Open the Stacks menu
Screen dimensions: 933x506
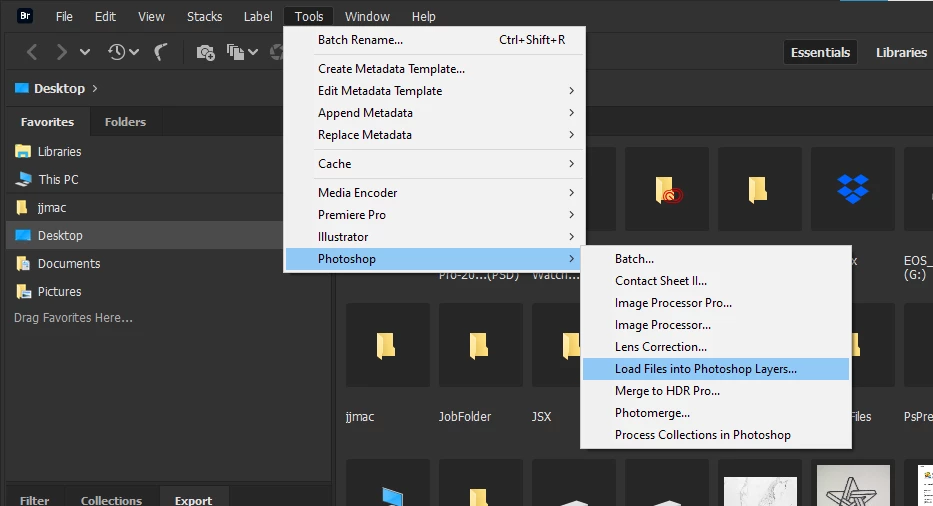point(204,17)
